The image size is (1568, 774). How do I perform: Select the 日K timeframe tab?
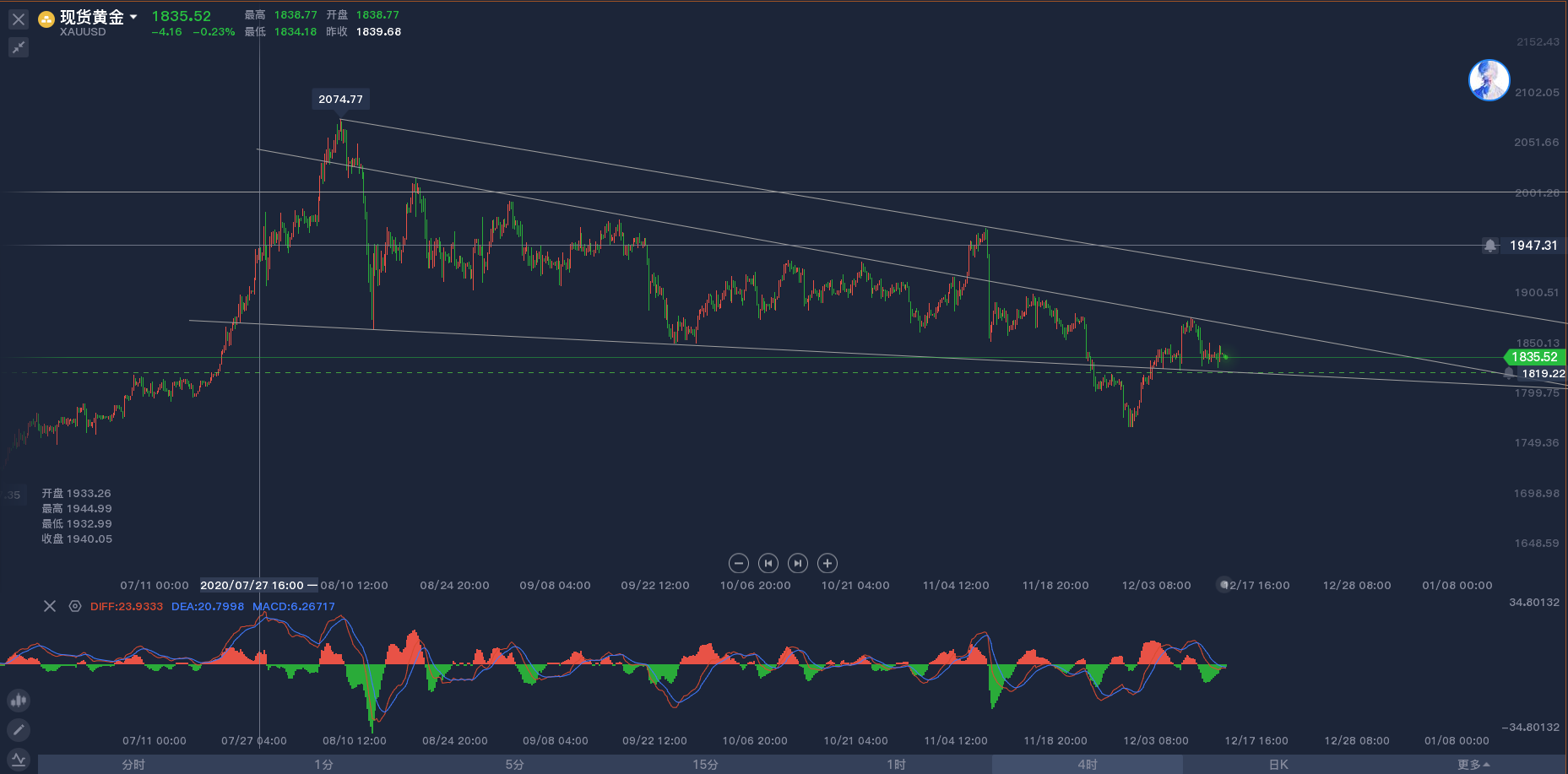click(x=1278, y=764)
